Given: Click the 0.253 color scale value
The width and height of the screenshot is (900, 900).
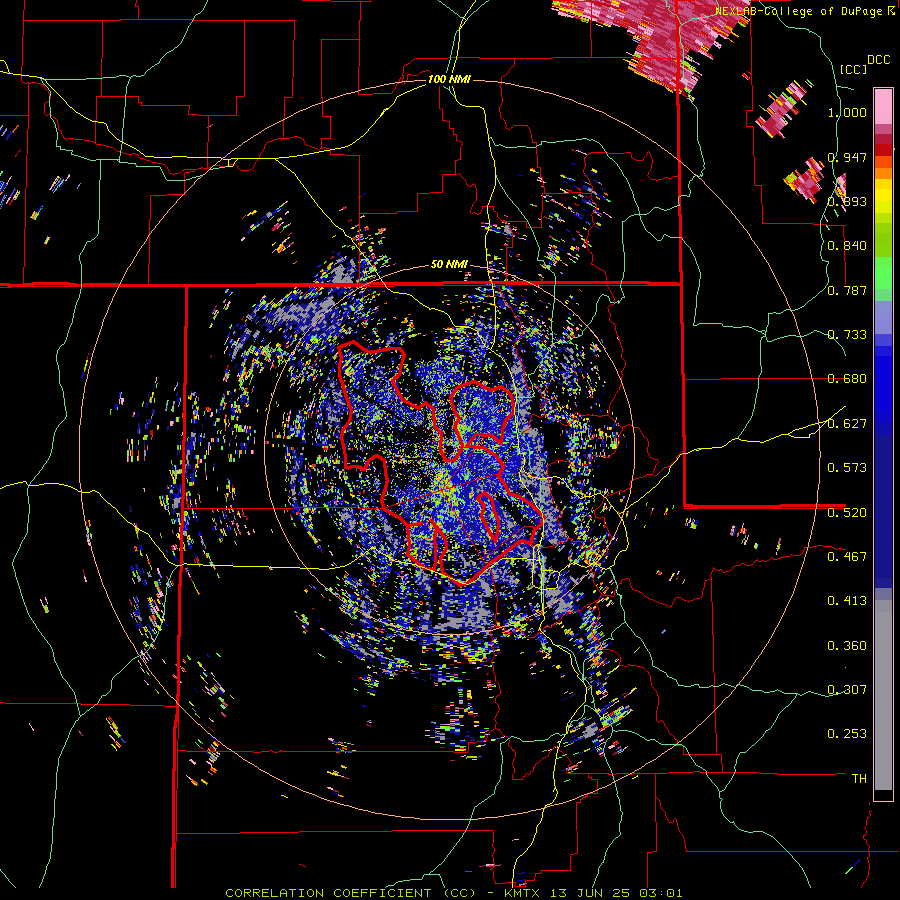Looking at the screenshot, I should 847,734.
